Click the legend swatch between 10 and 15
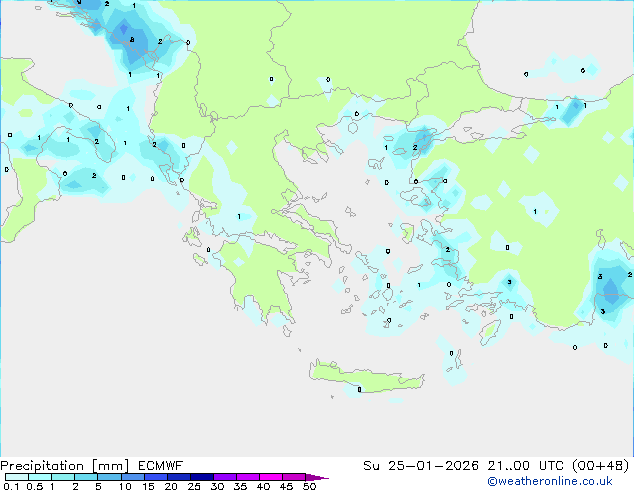The height and width of the screenshot is (490, 634). coord(133,477)
